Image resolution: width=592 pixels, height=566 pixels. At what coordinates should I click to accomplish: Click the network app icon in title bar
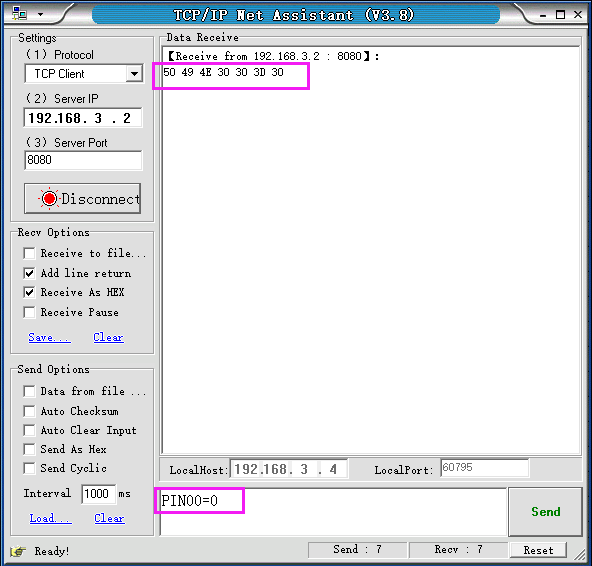(19, 14)
